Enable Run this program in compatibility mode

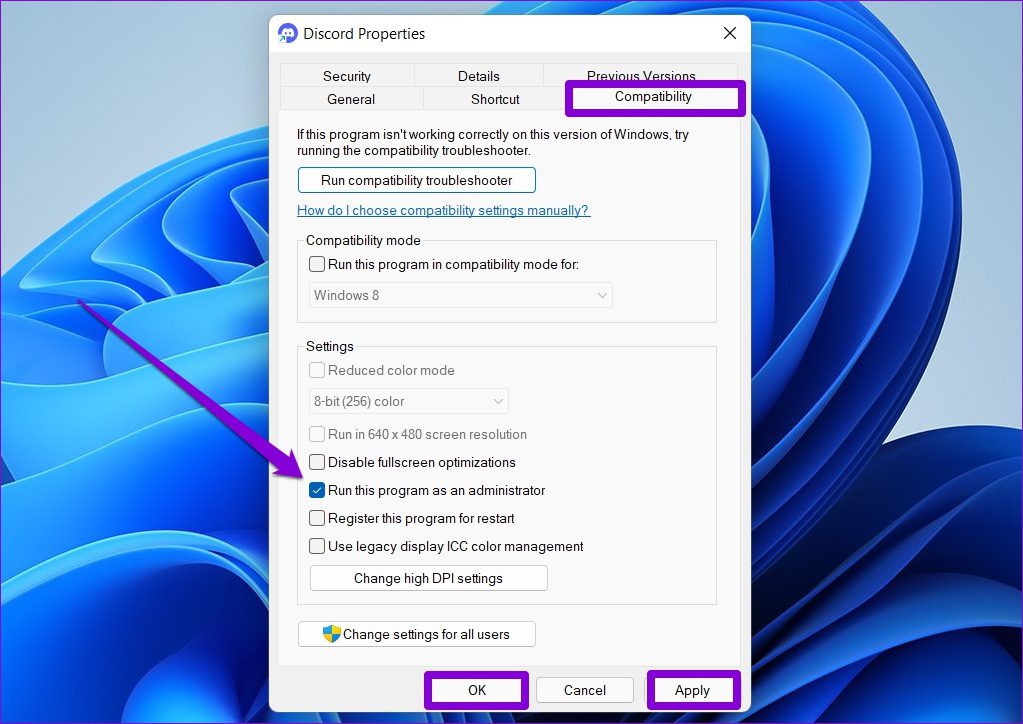[x=317, y=264]
